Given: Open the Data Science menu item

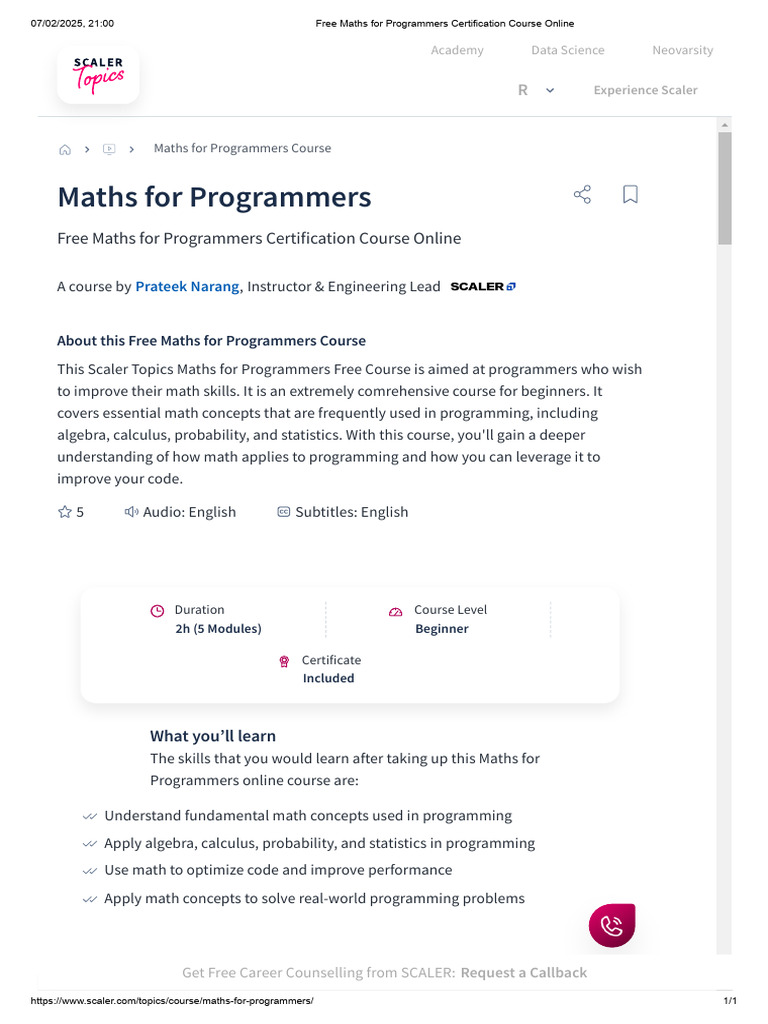Looking at the screenshot, I should [x=568, y=50].
